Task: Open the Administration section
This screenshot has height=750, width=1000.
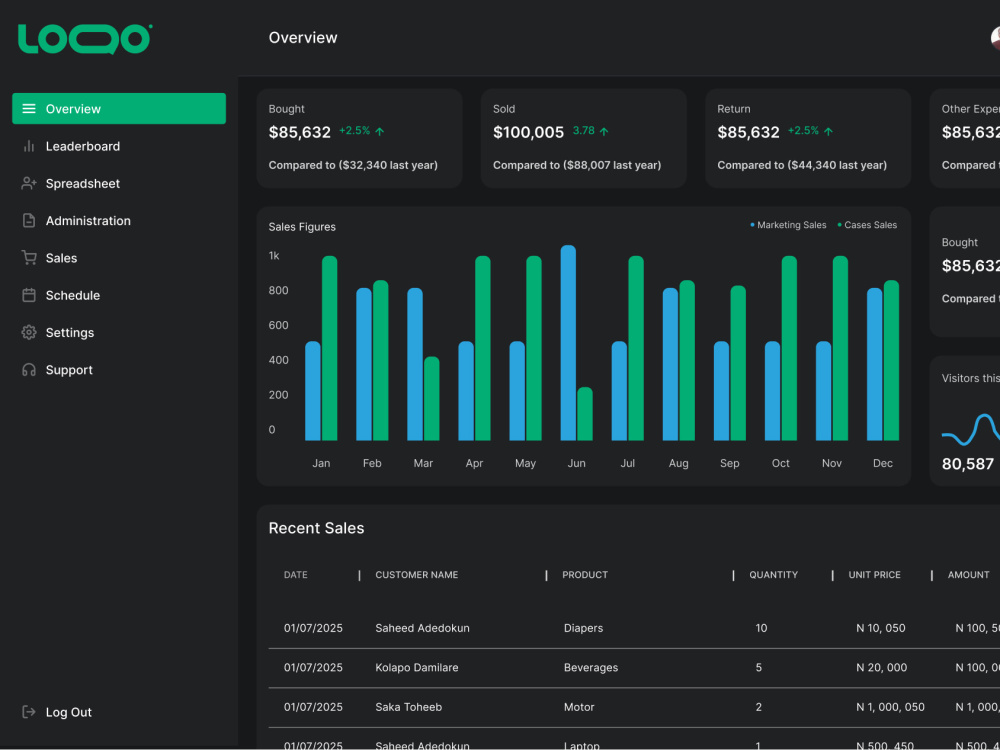Action: click(x=88, y=221)
